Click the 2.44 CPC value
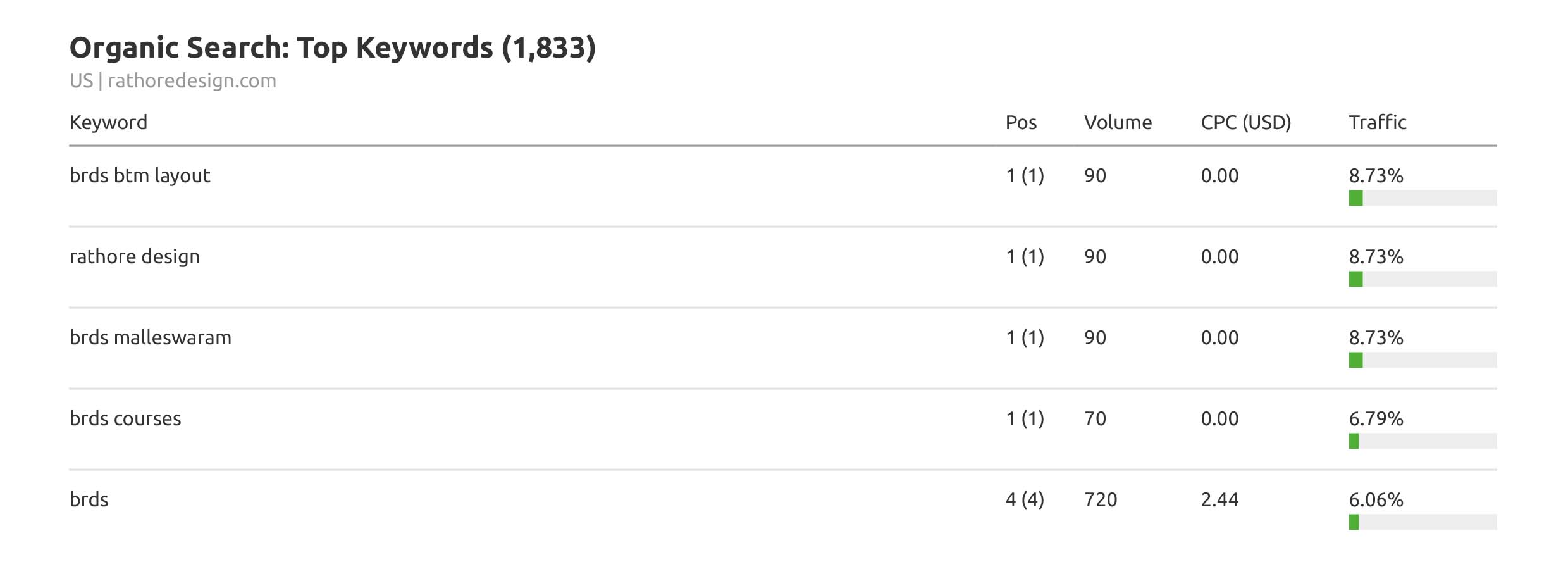1568x562 pixels. (1219, 499)
